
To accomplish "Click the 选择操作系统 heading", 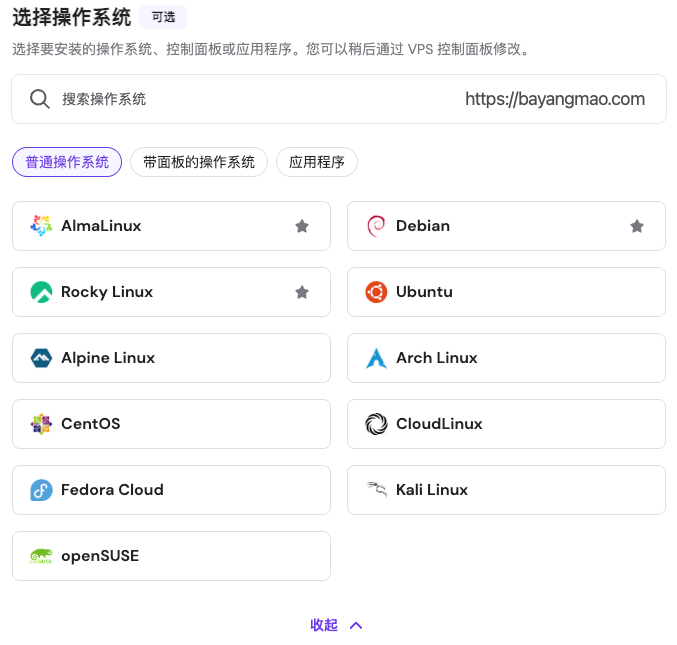I will pos(72,17).
